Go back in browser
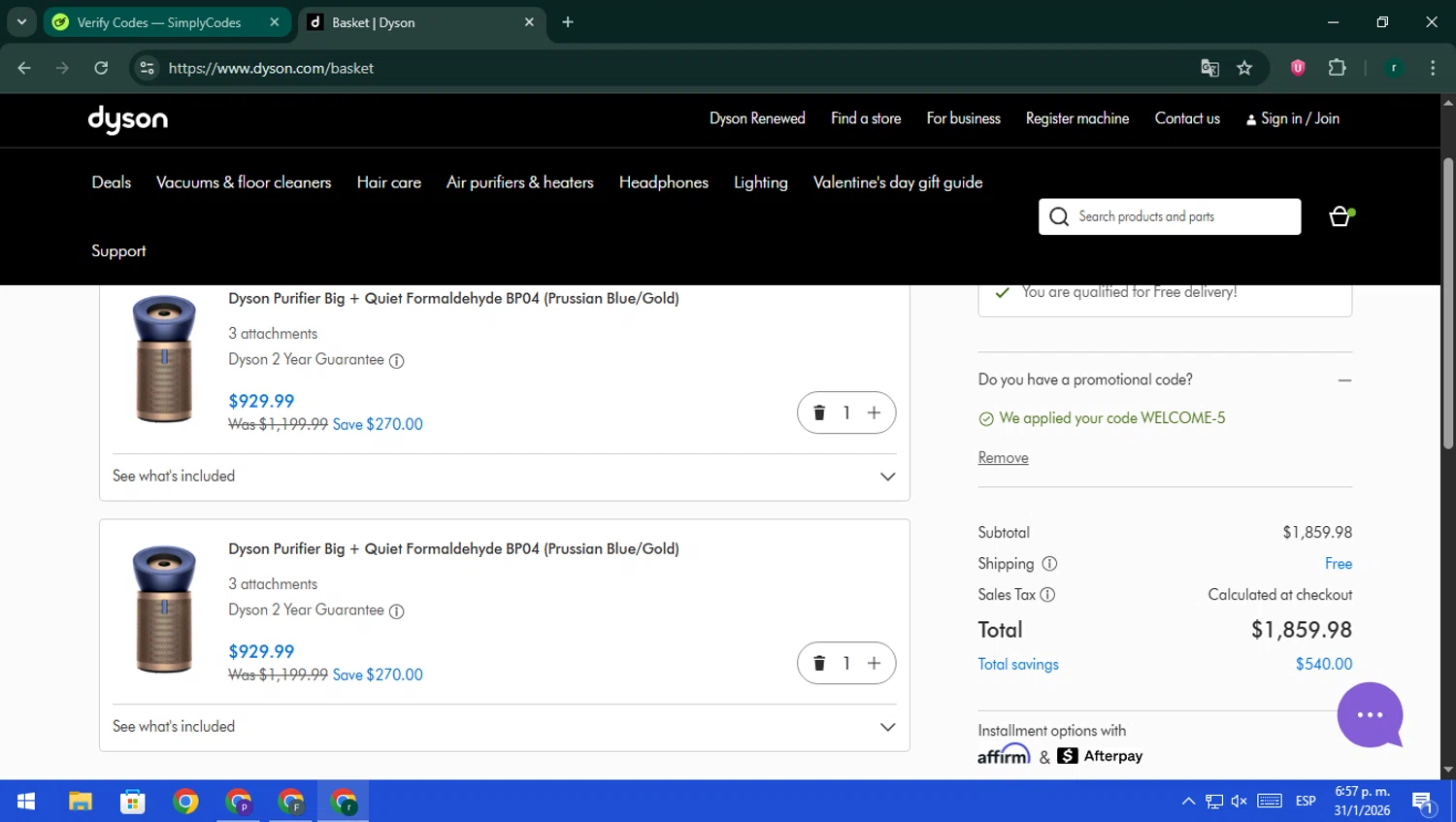 pos(24,68)
